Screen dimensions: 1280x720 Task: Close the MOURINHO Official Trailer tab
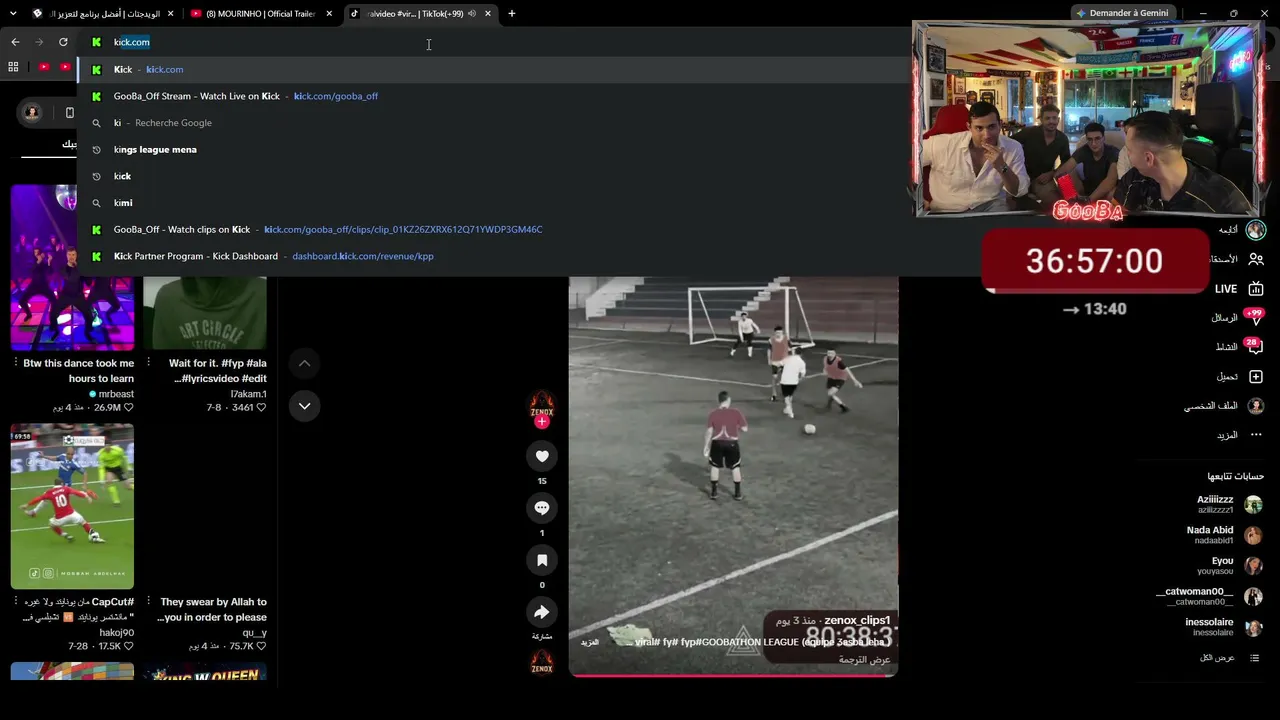[x=329, y=14]
